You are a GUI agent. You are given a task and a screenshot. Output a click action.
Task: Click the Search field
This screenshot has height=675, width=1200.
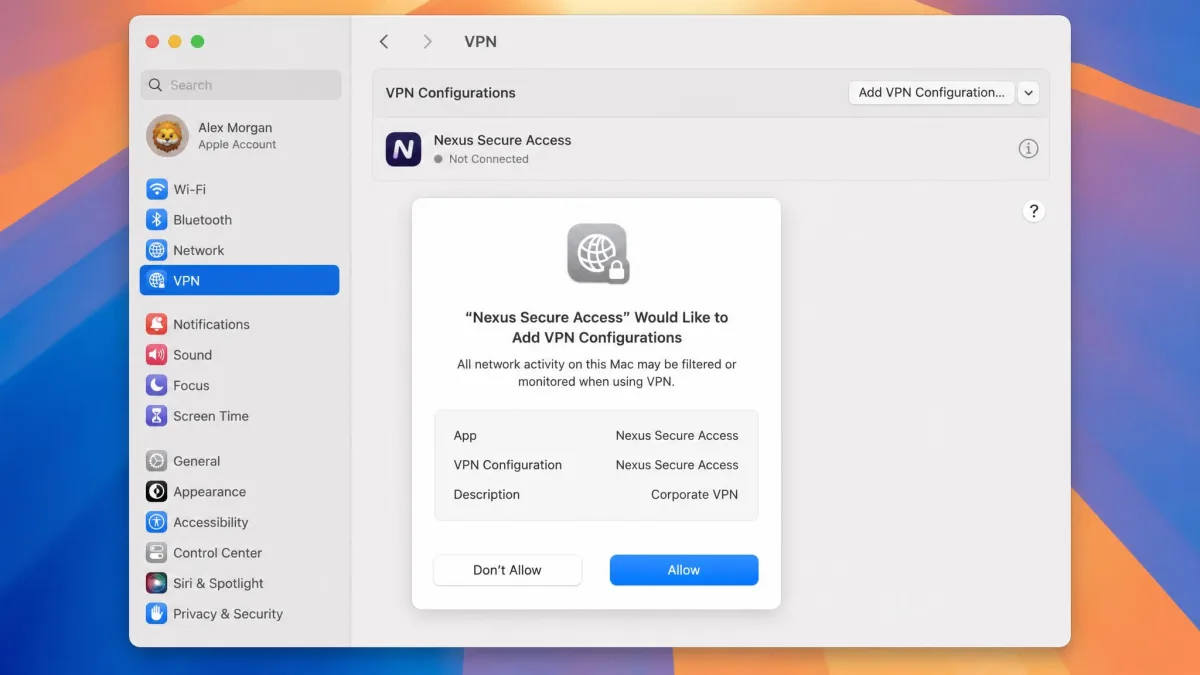pos(241,85)
